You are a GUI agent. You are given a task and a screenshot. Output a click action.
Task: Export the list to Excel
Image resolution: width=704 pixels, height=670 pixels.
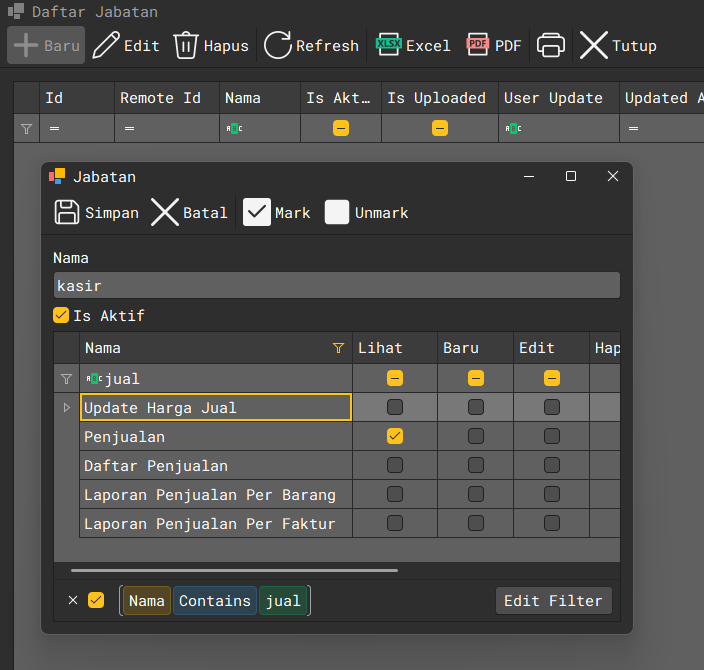click(x=388, y=46)
